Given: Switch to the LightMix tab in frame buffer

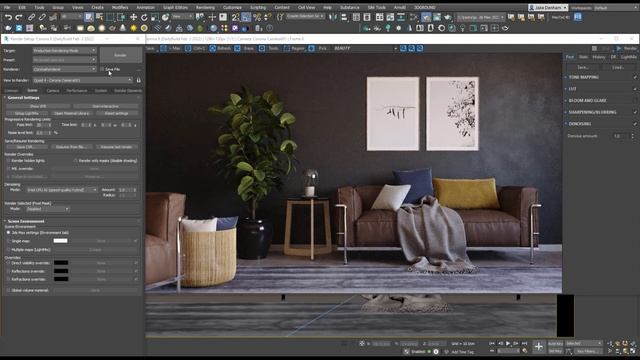Looking at the screenshot, I should click(x=629, y=57).
